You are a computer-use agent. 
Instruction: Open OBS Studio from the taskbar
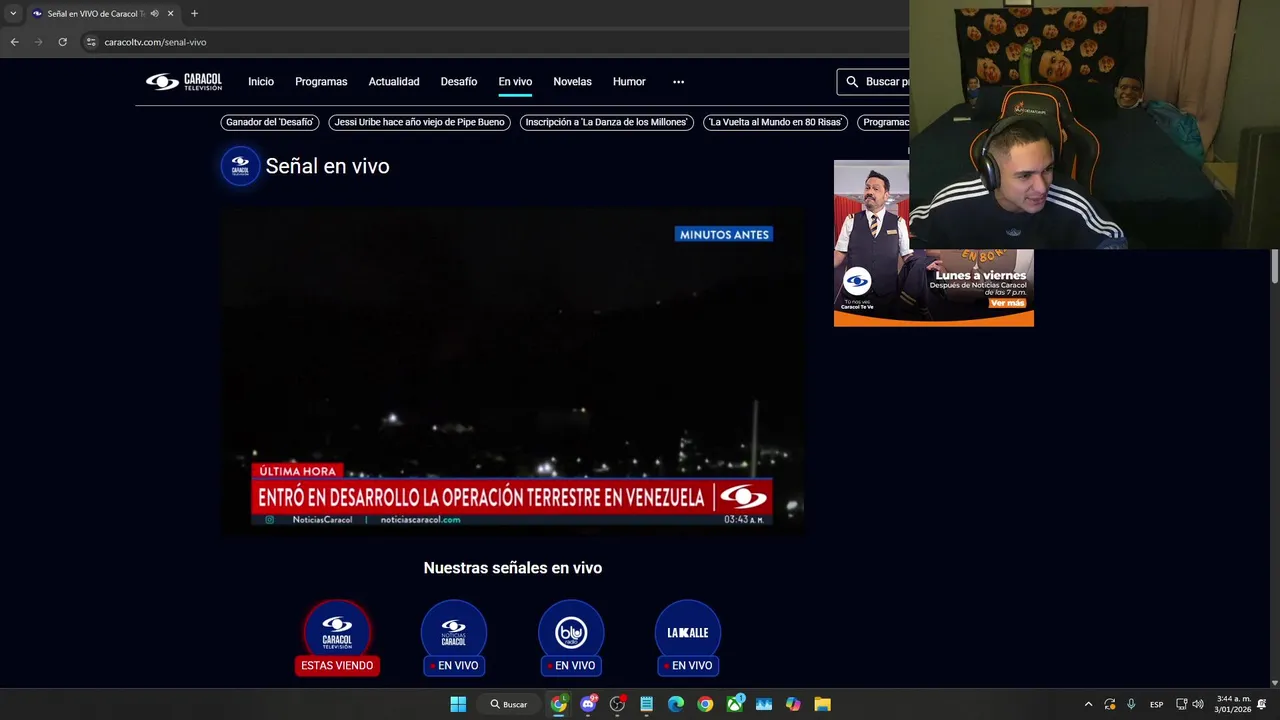coord(617,704)
